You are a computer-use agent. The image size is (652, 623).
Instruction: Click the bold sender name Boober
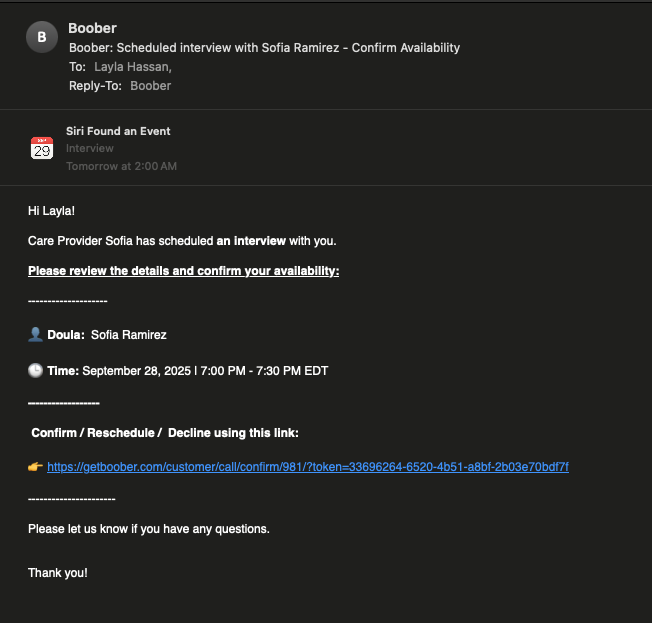click(x=91, y=28)
